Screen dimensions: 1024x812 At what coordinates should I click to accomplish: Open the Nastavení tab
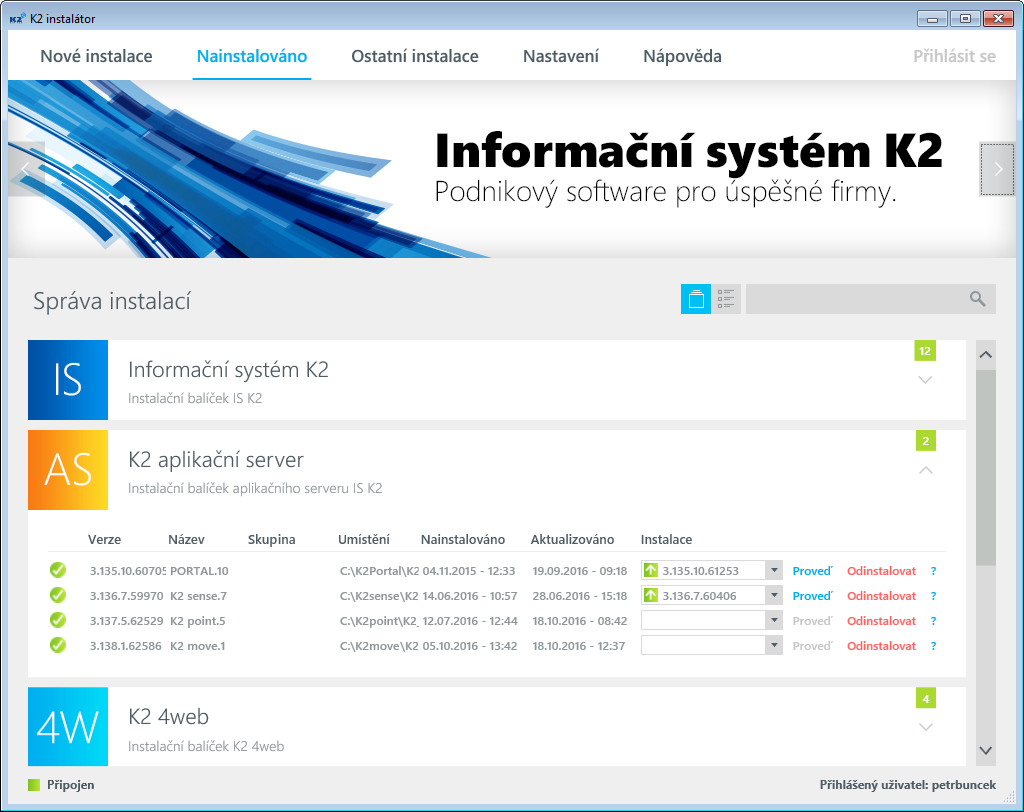click(561, 56)
